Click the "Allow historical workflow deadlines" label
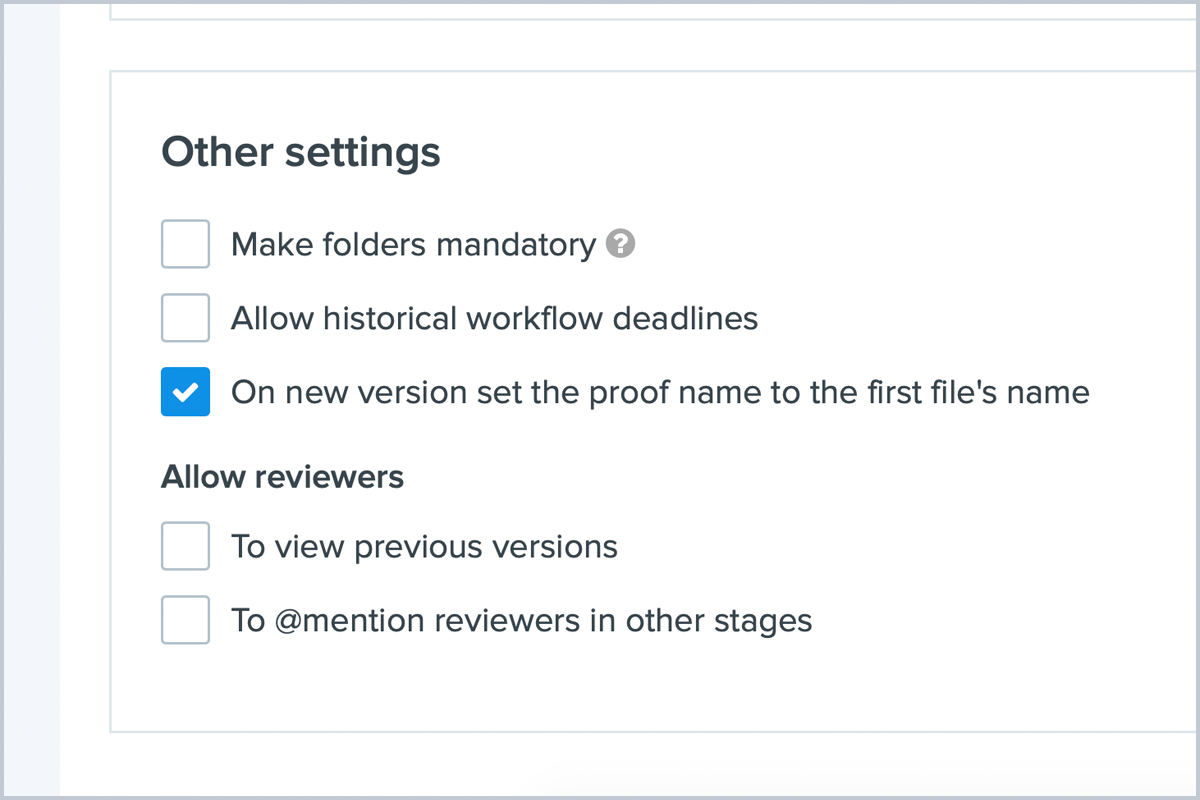Image resolution: width=1200 pixels, height=800 pixels. tap(494, 318)
